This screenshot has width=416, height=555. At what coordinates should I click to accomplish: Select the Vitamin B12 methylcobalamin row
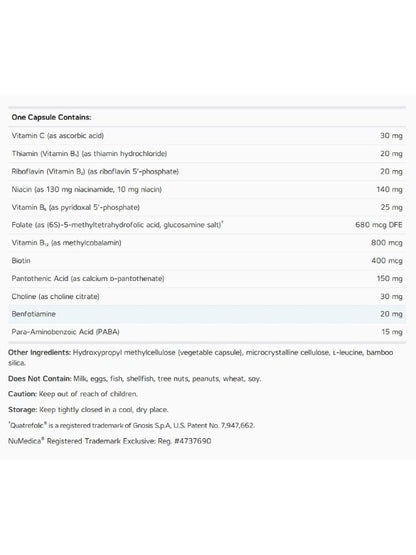(x=207, y=243)
